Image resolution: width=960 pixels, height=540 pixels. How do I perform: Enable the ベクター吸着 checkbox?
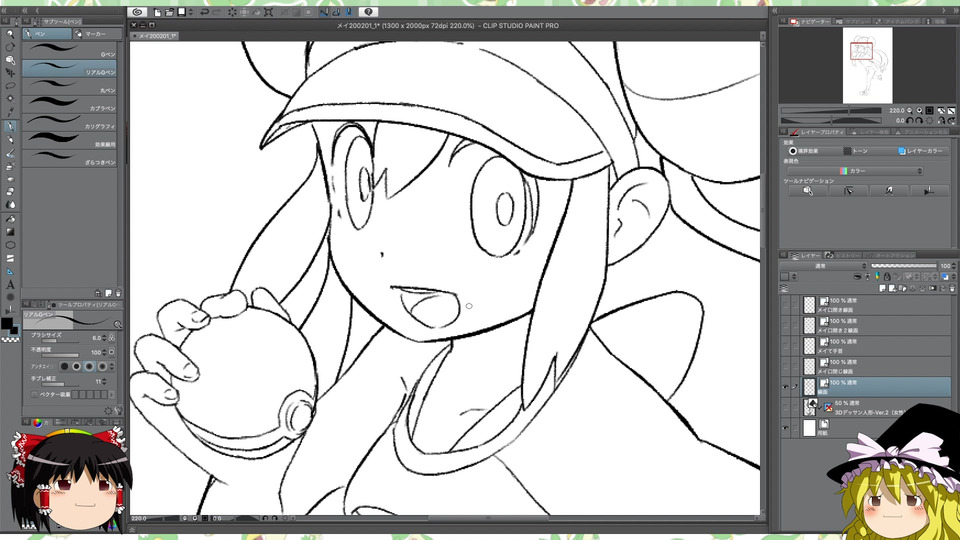[34, 395]
